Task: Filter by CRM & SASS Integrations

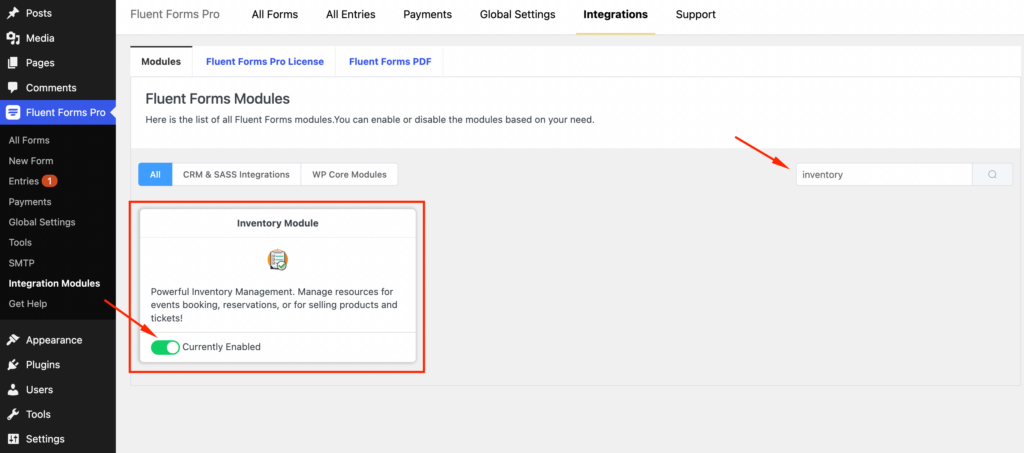Action: 236,174
